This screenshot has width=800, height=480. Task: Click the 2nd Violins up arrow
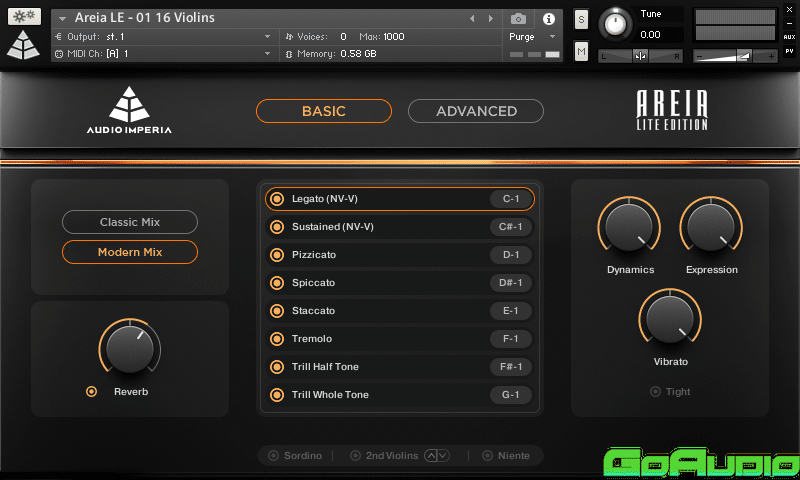click(x=431, y=456)
